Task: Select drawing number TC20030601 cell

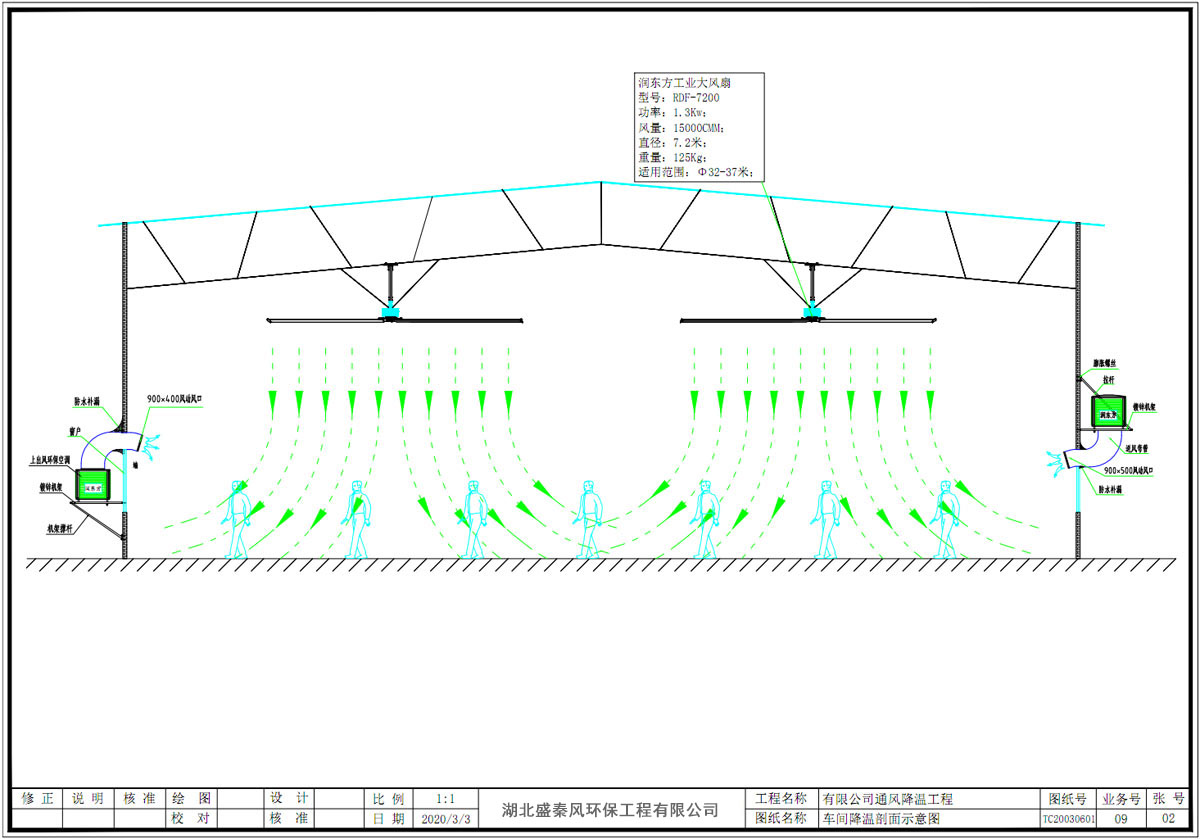Action: (x=1068, y=819)
